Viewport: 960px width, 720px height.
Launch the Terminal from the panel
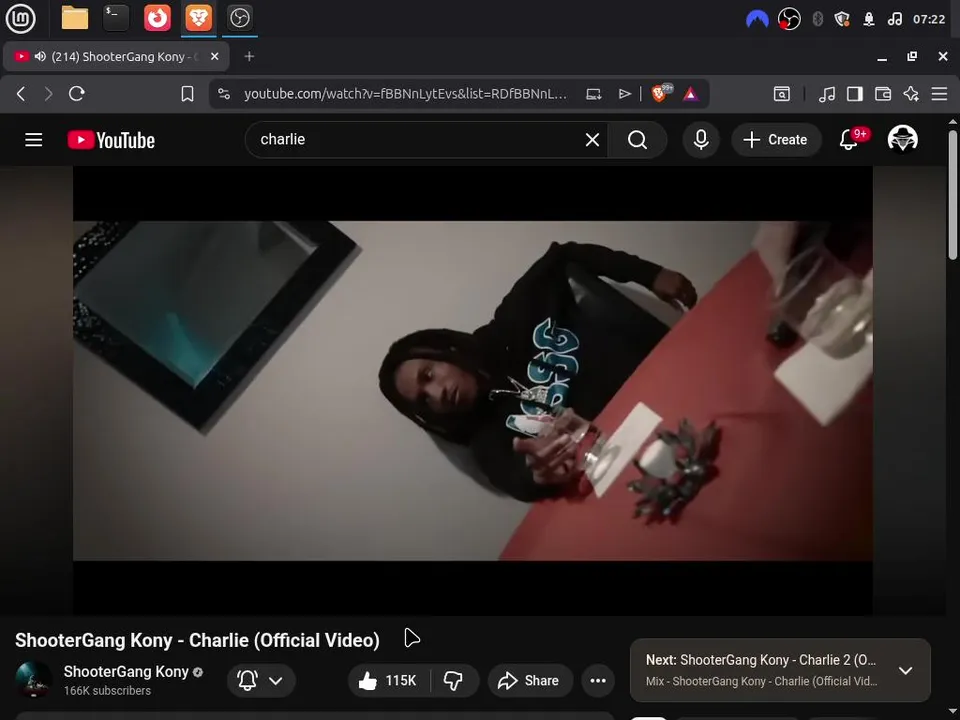click(x=116, y=18)
